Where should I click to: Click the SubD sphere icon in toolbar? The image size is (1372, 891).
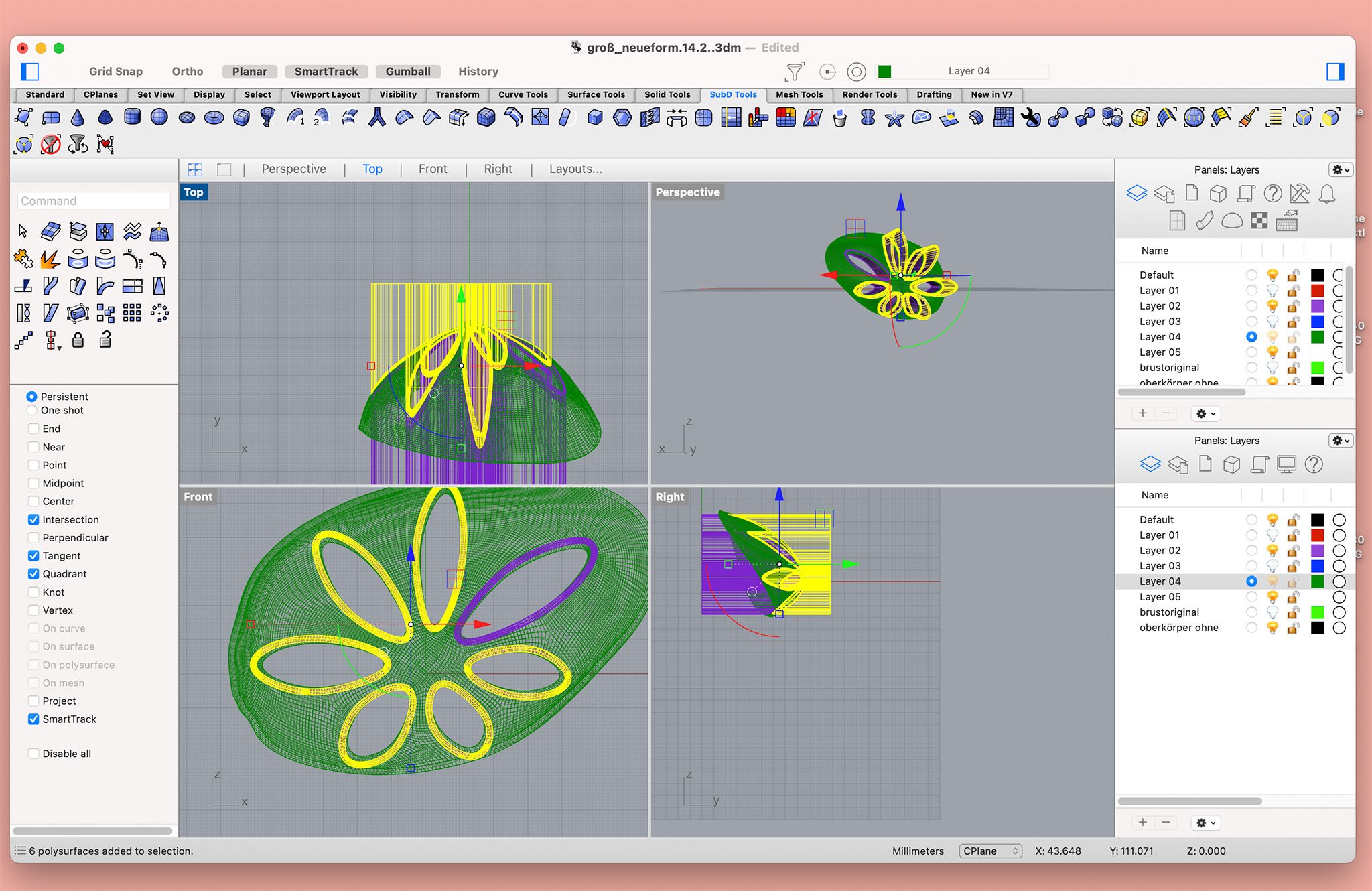click(159, 117)
